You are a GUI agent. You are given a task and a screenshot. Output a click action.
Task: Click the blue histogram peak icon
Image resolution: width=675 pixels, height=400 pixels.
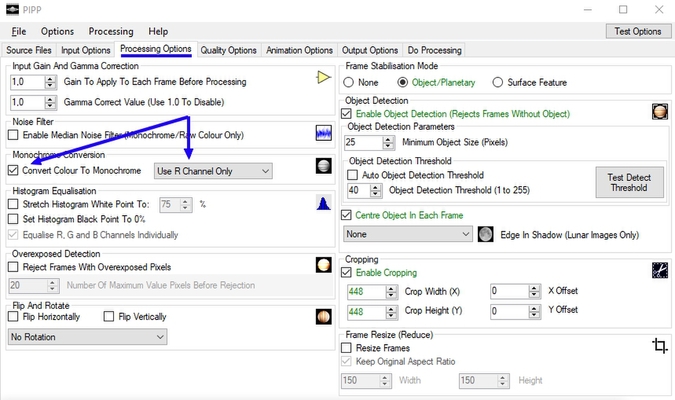pyautogui.click(x=323, y=204)
